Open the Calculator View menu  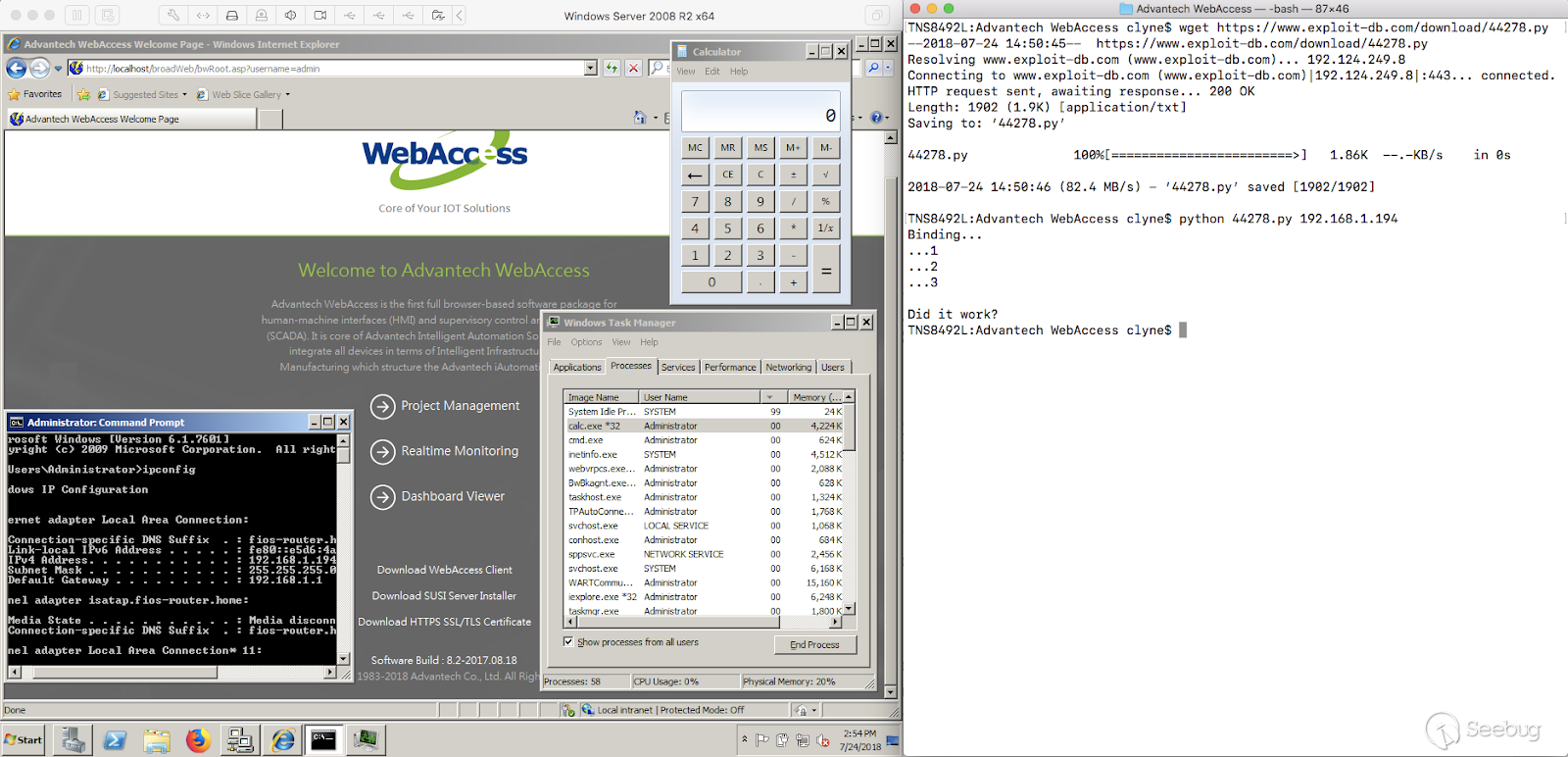tap(686, 71)
